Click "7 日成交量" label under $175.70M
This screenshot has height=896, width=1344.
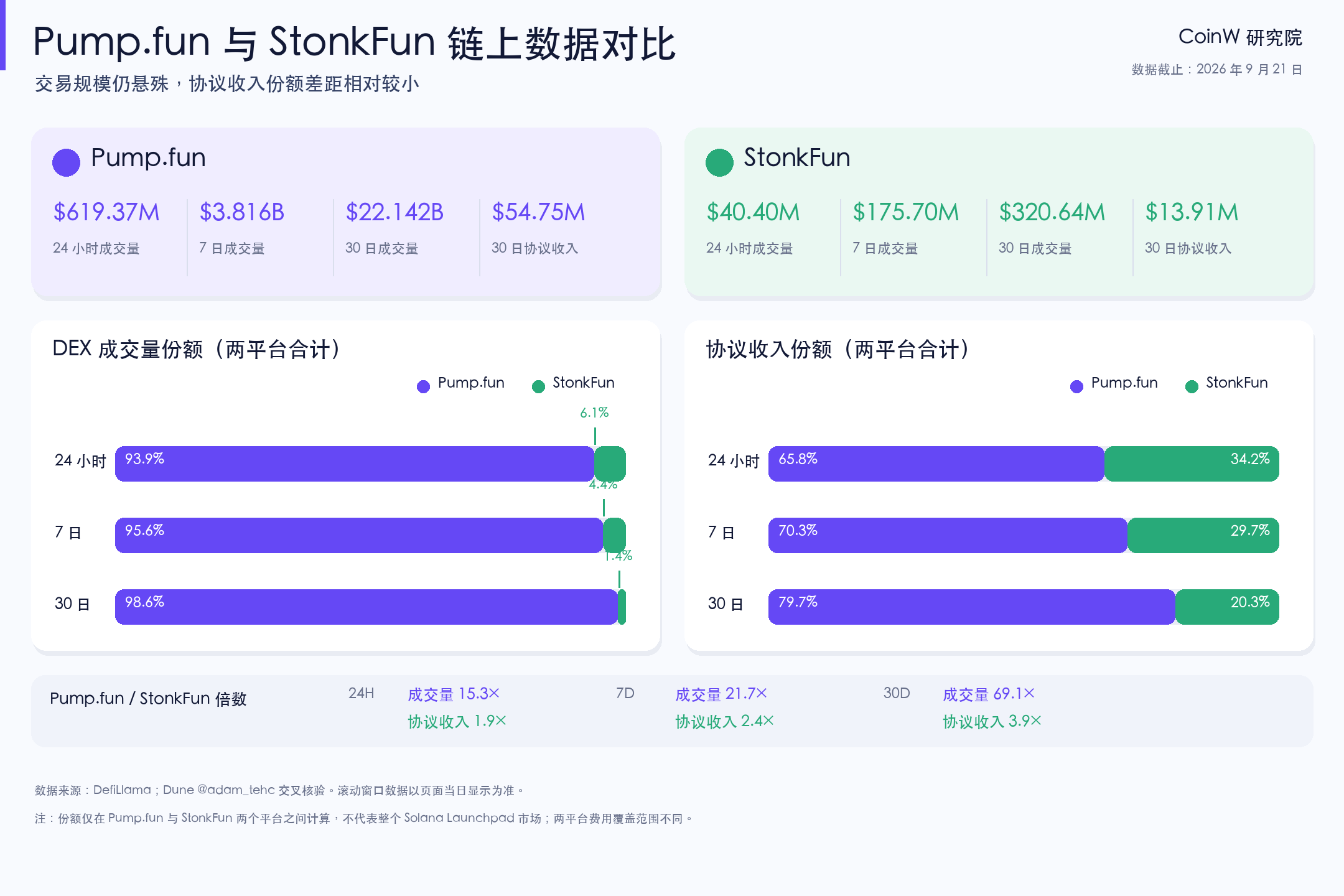point(885,248)
